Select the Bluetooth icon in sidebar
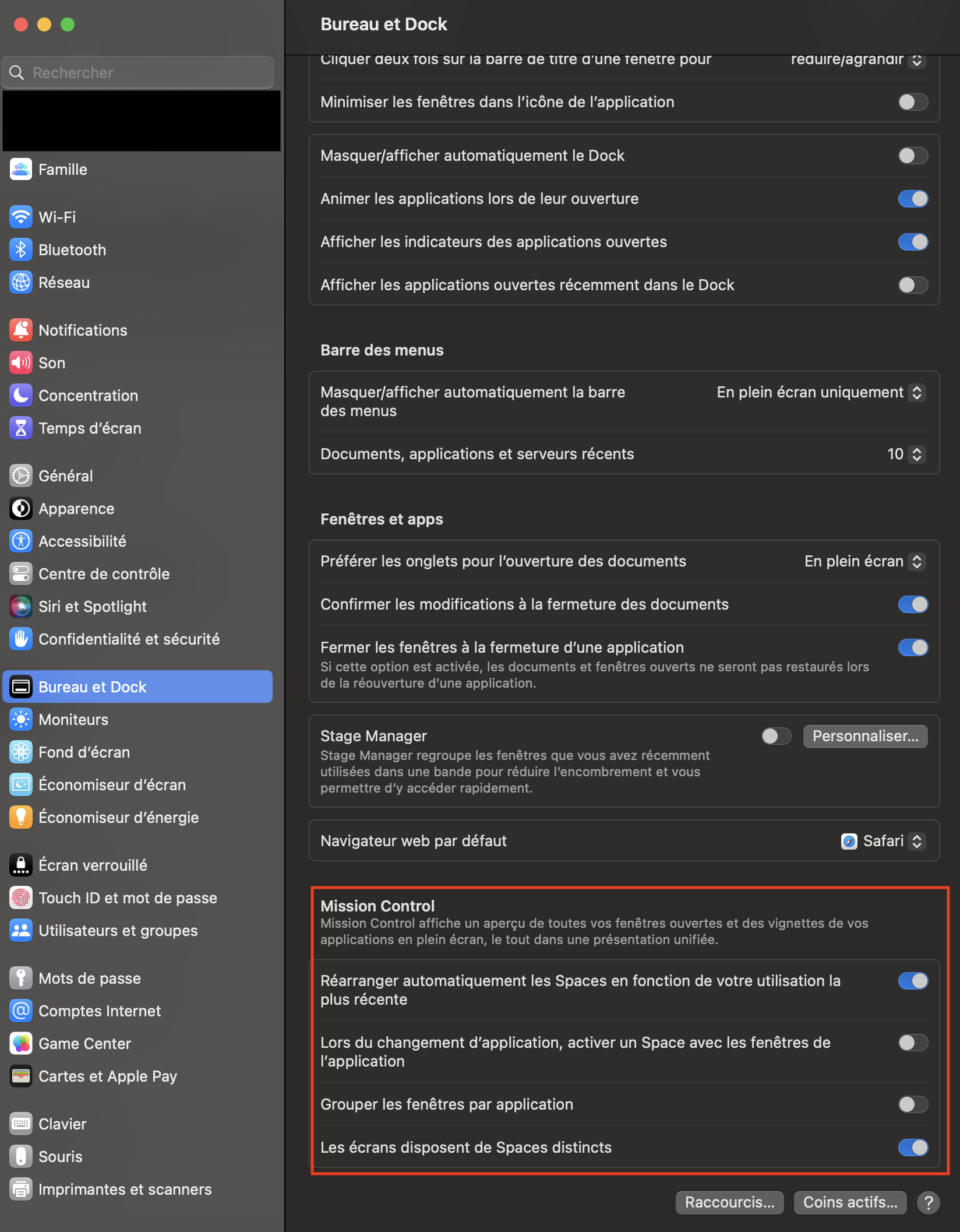960x1232 pixels. coord(21,250)
